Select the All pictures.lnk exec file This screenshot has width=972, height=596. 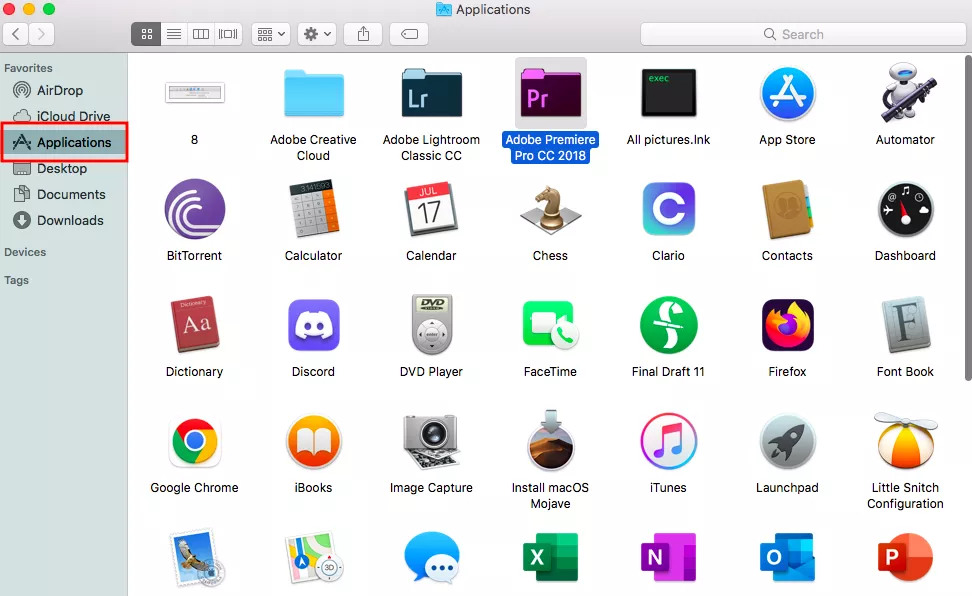[668, 93]
